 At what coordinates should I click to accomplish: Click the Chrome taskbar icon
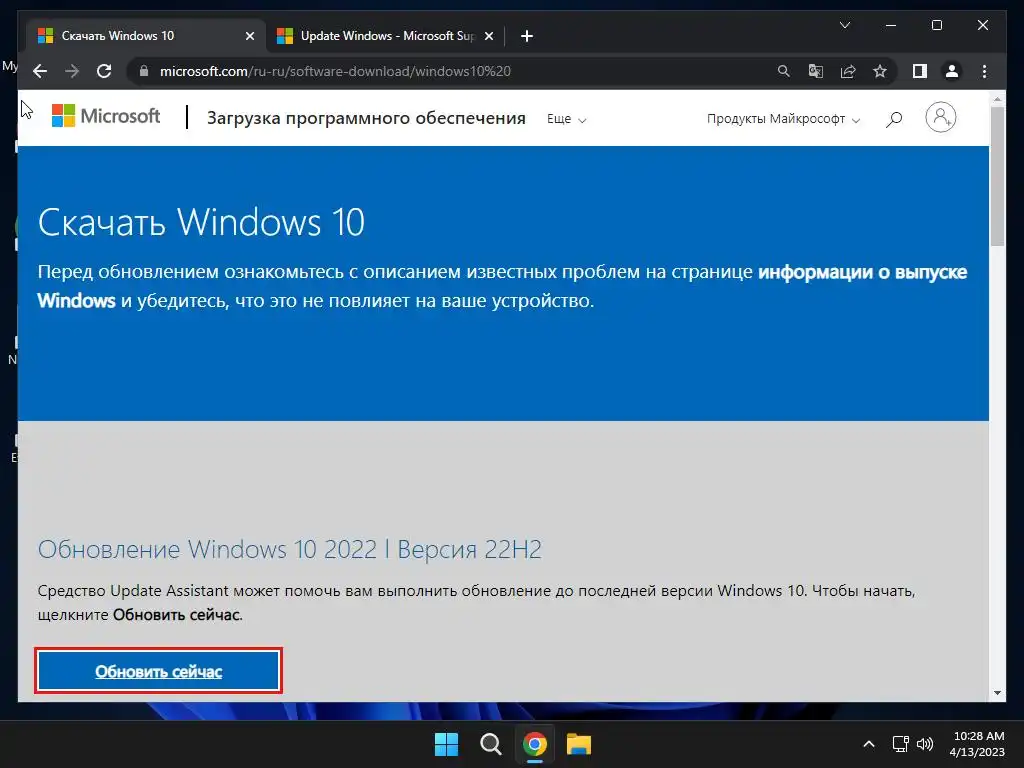[534, 744]
